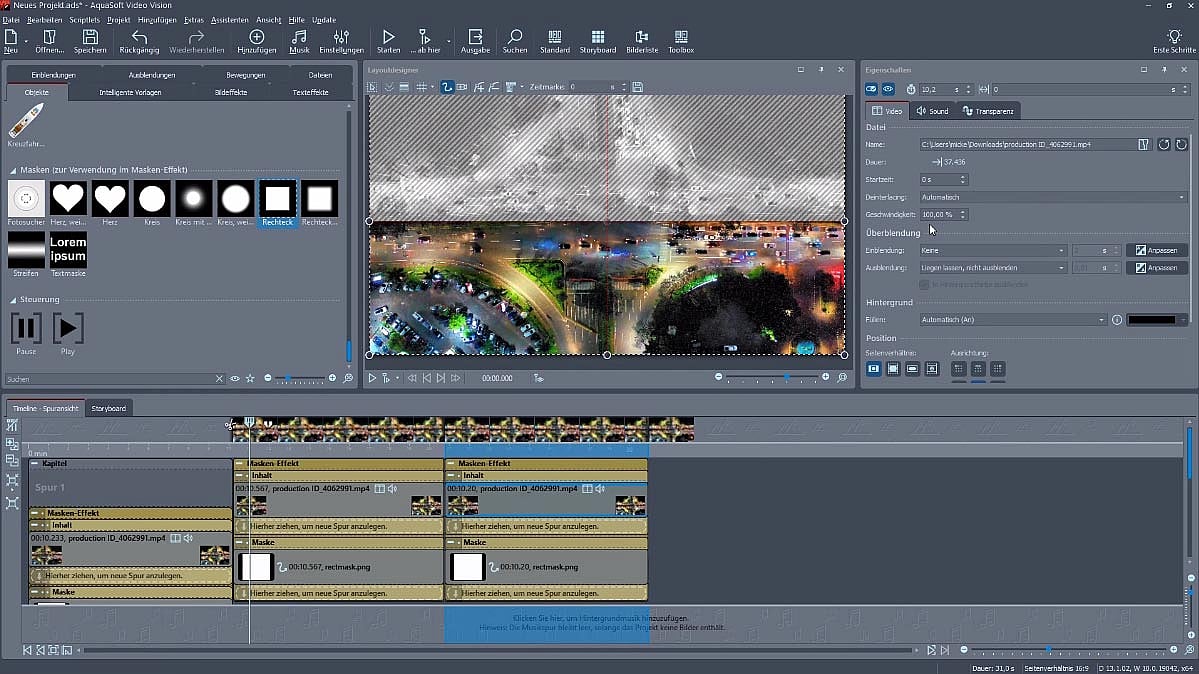Click the search field in Toolbox
The width and height of the screenshot is (1199, 674).
[x=108, y=379]
